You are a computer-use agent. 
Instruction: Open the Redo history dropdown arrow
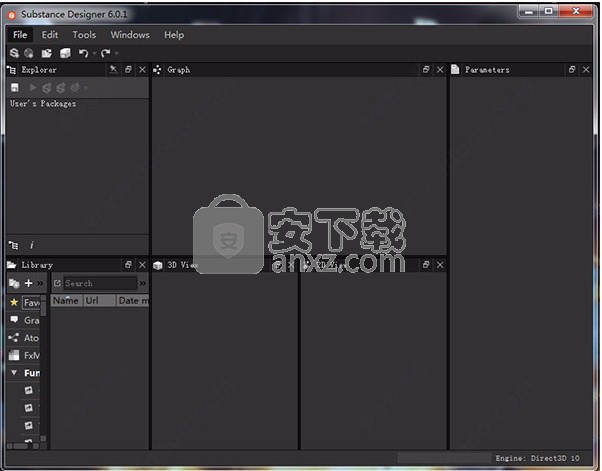pos(116,53)
